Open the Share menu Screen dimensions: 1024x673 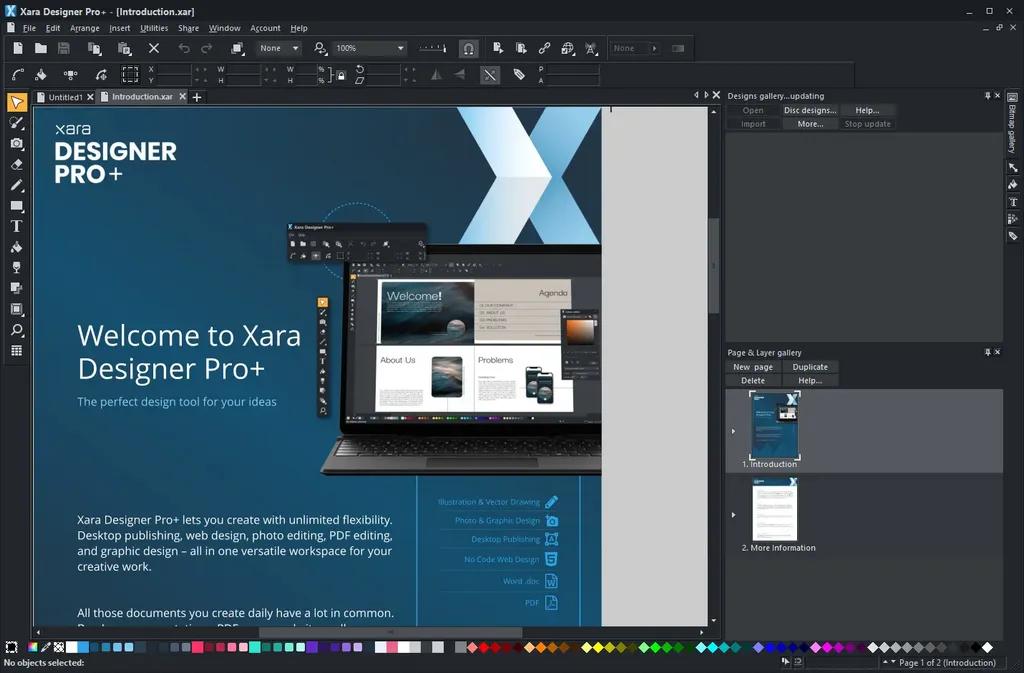pyautogui.click(x=189, y=28)
